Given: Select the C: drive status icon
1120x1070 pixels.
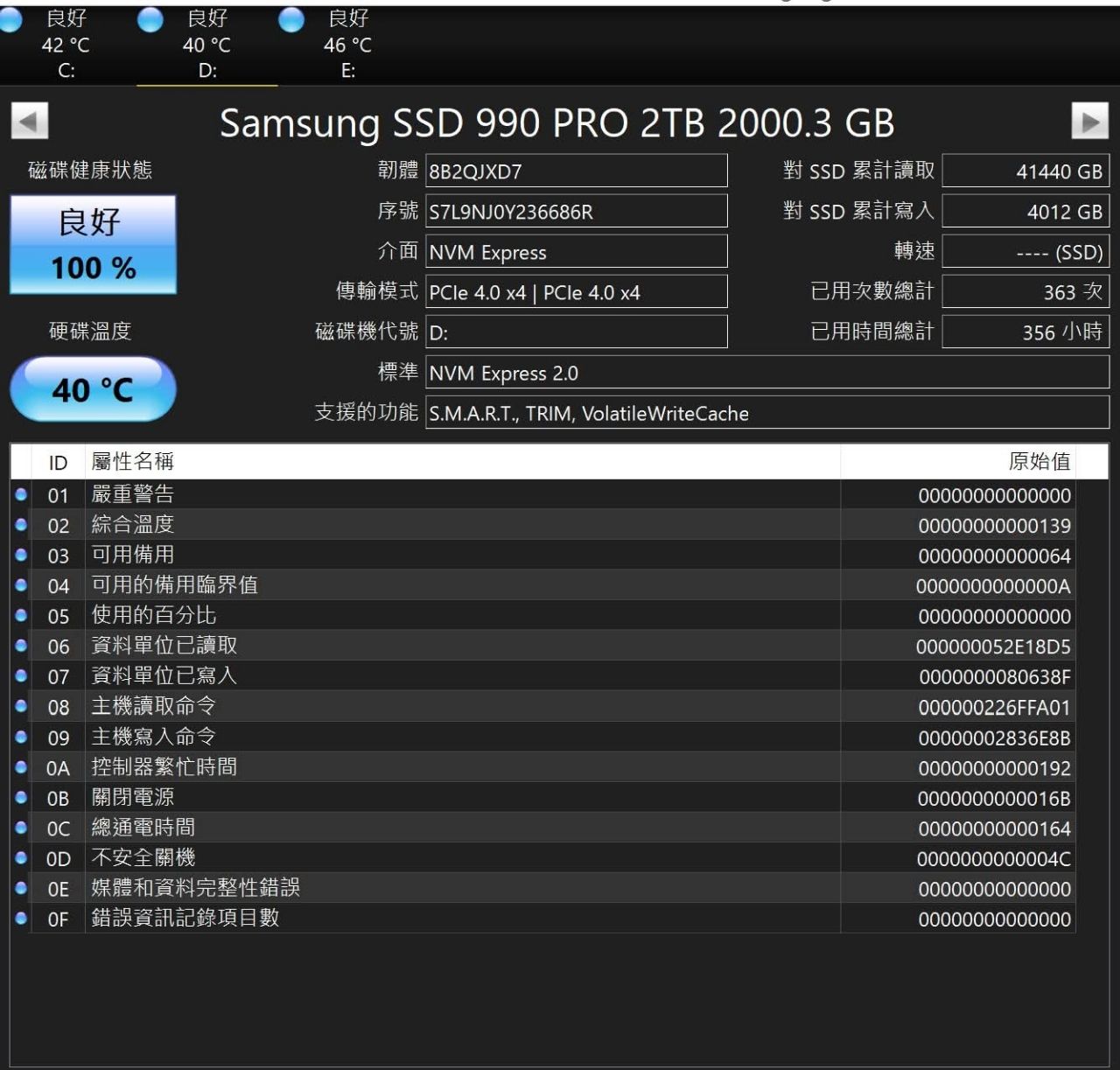Looking at the screenshot, I should point(10,20).
